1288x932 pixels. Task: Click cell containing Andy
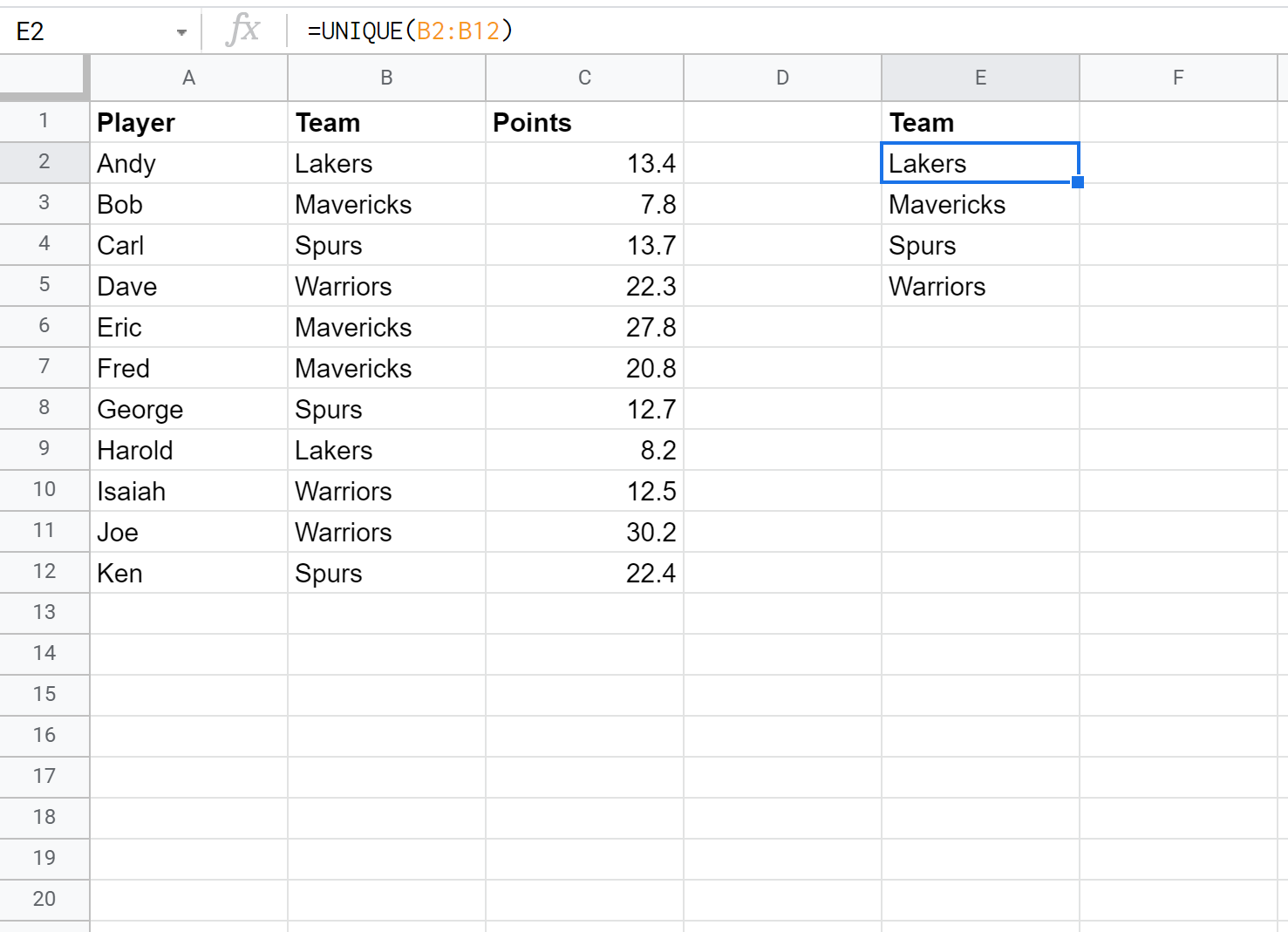point(188,163)
